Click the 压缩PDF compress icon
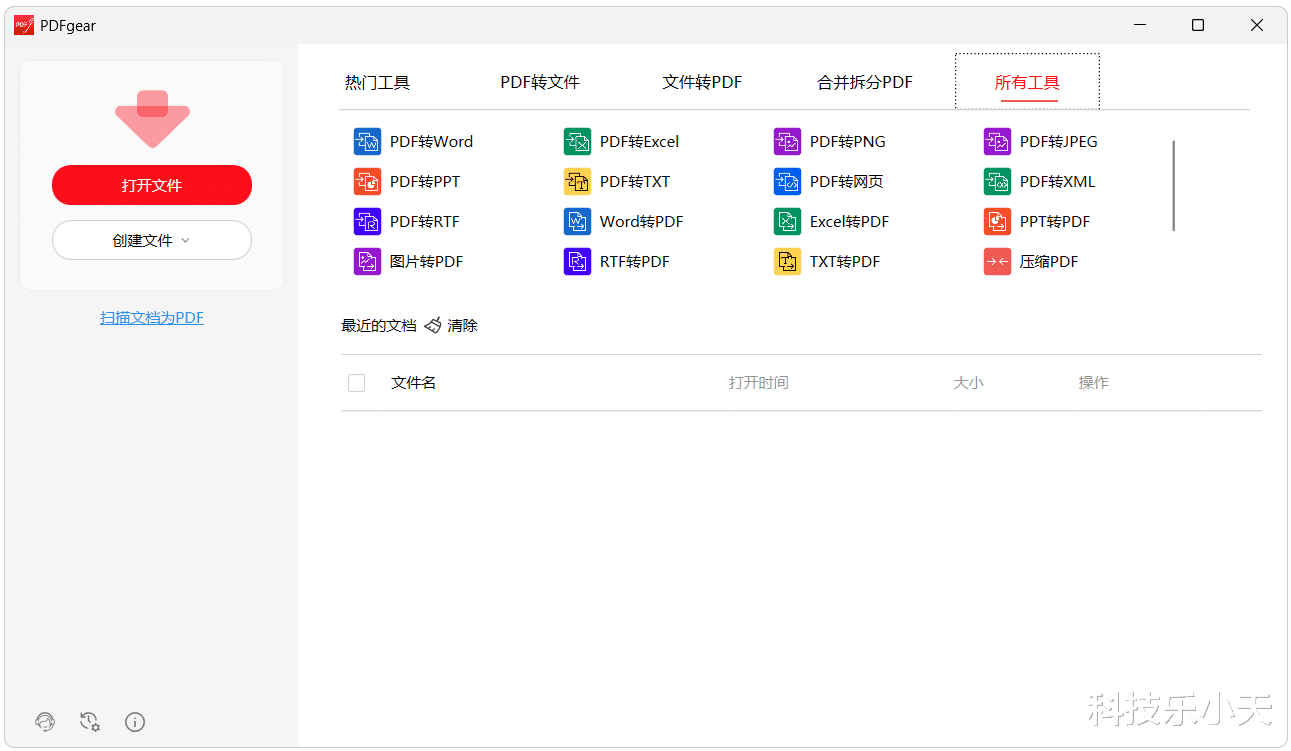Image resolution: width=1291 pixels, height=751 pixels. [997, 261]
